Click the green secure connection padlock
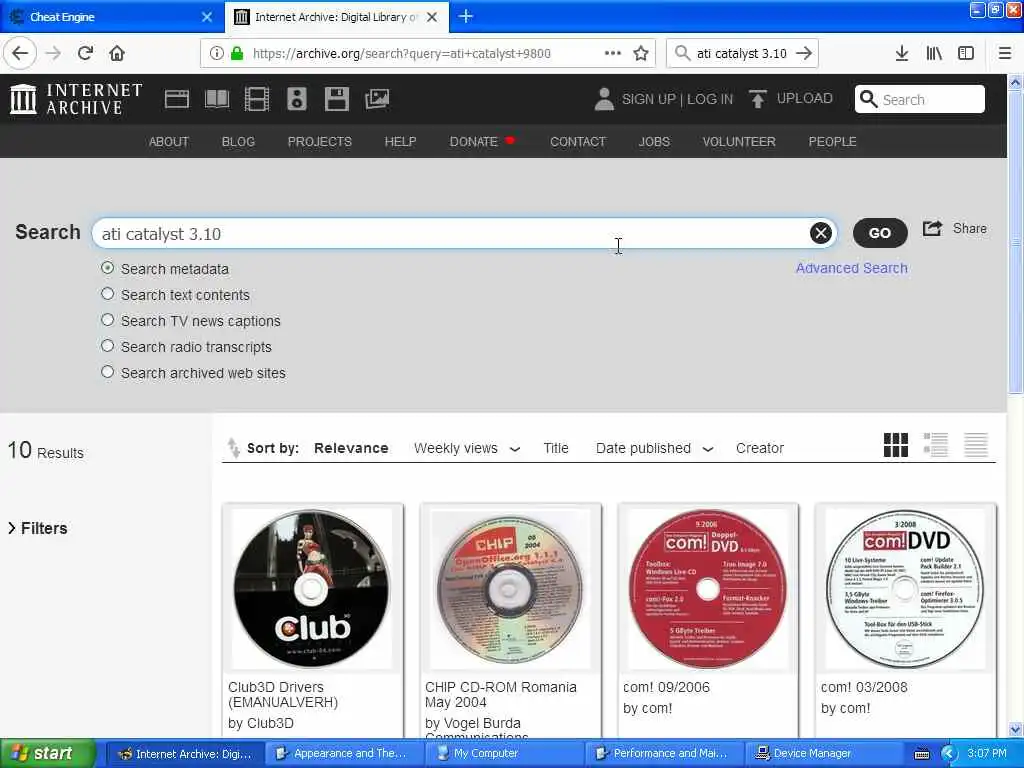1024x768 pixels. click(x=237, y=53)
